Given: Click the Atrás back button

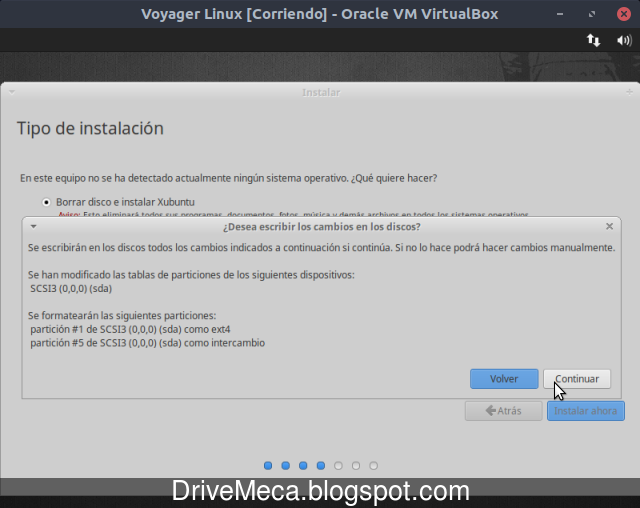Looking at the screenshot, I should tap(504, 410).
